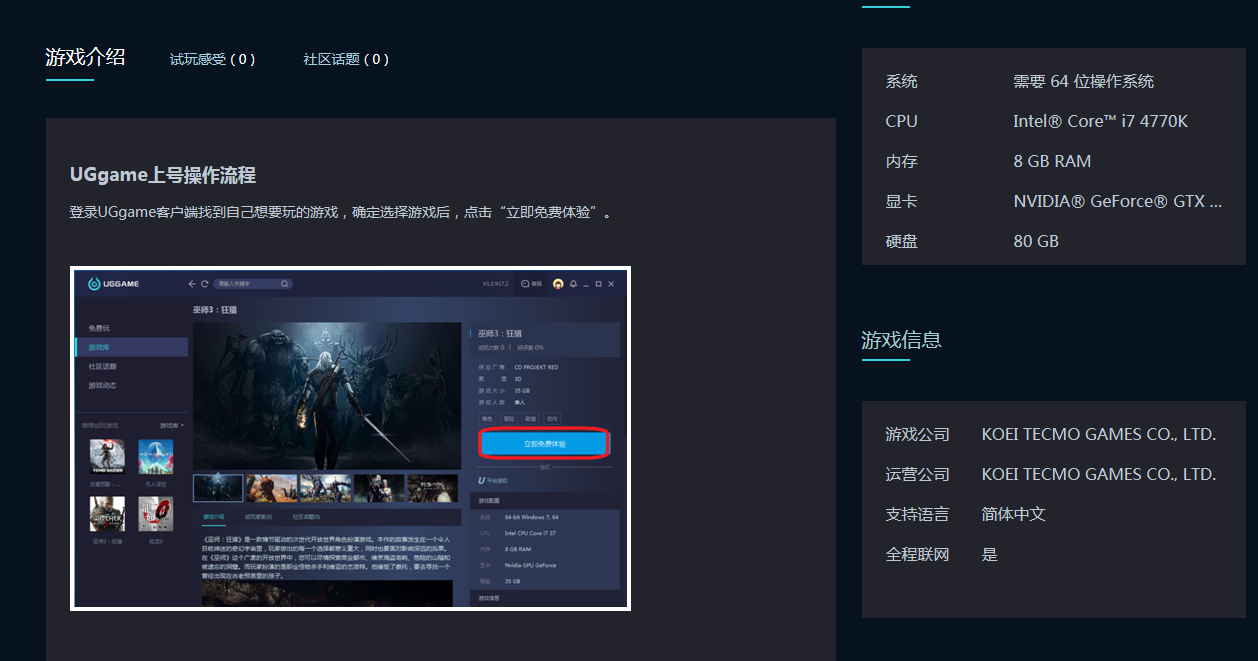This screenshot has width=1258, height=661.
Task: Click Intel® Core™ i7 4770K text
Action: (x=1101, y=121)
